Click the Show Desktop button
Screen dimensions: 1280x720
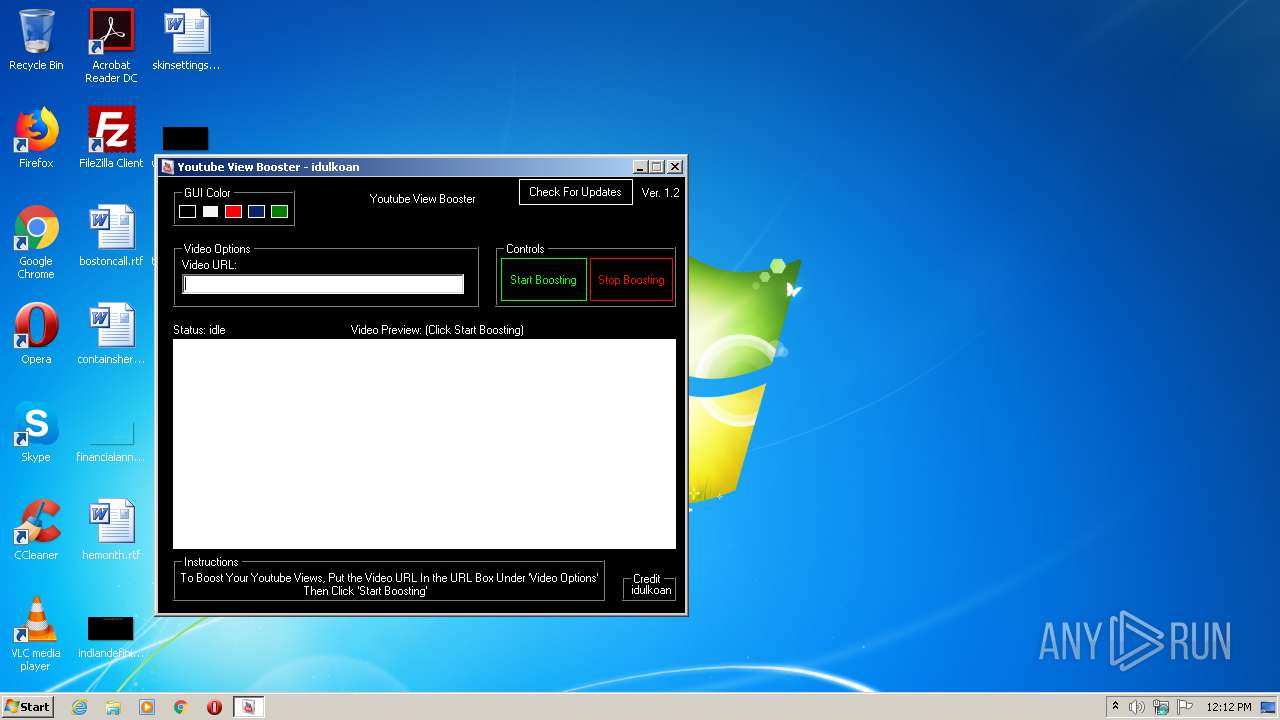coord(1270,707)
